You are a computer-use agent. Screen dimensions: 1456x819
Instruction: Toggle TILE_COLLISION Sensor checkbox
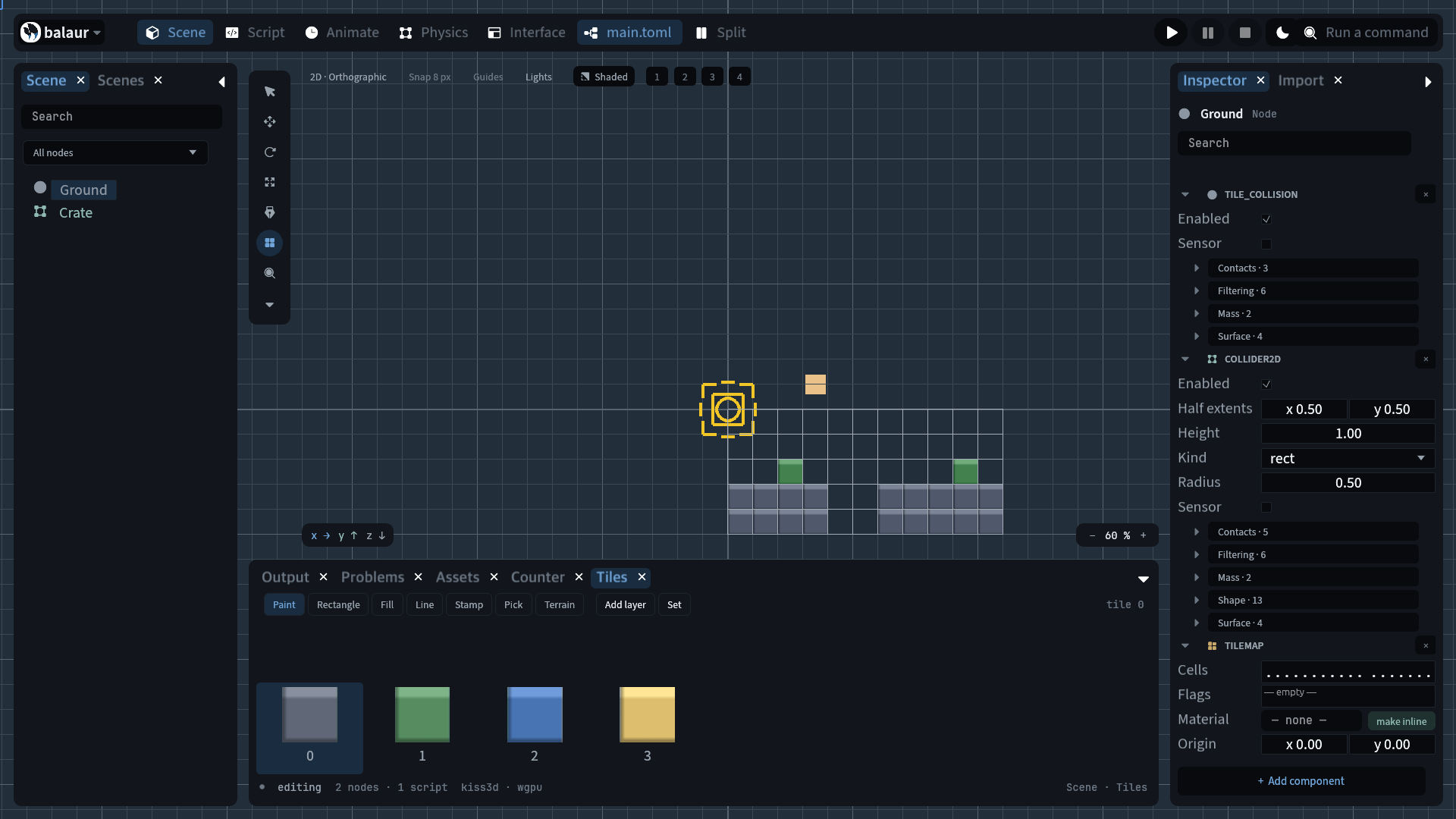coord(1266,244)
